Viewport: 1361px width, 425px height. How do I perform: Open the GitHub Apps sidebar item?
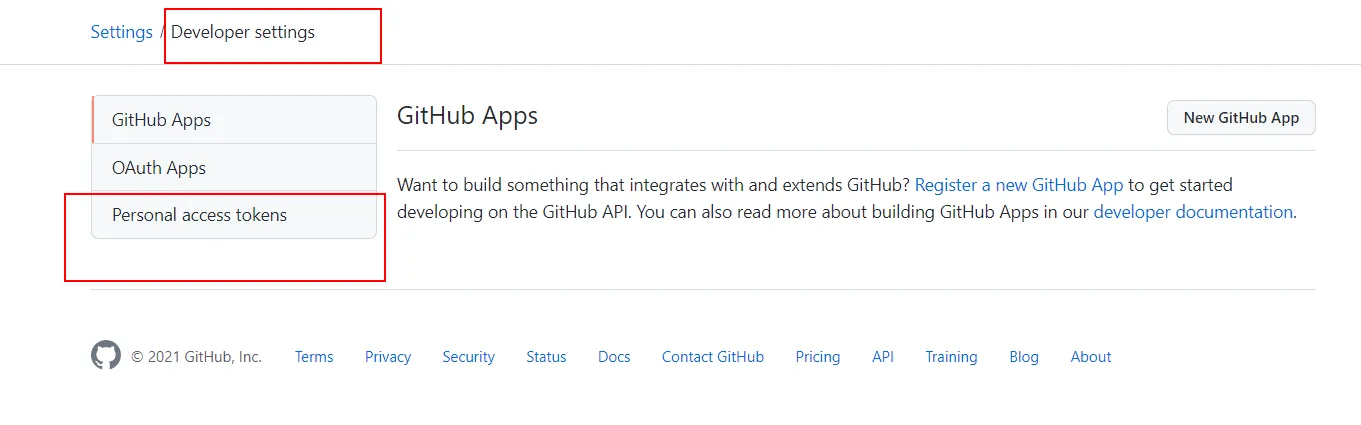(162, 120)
